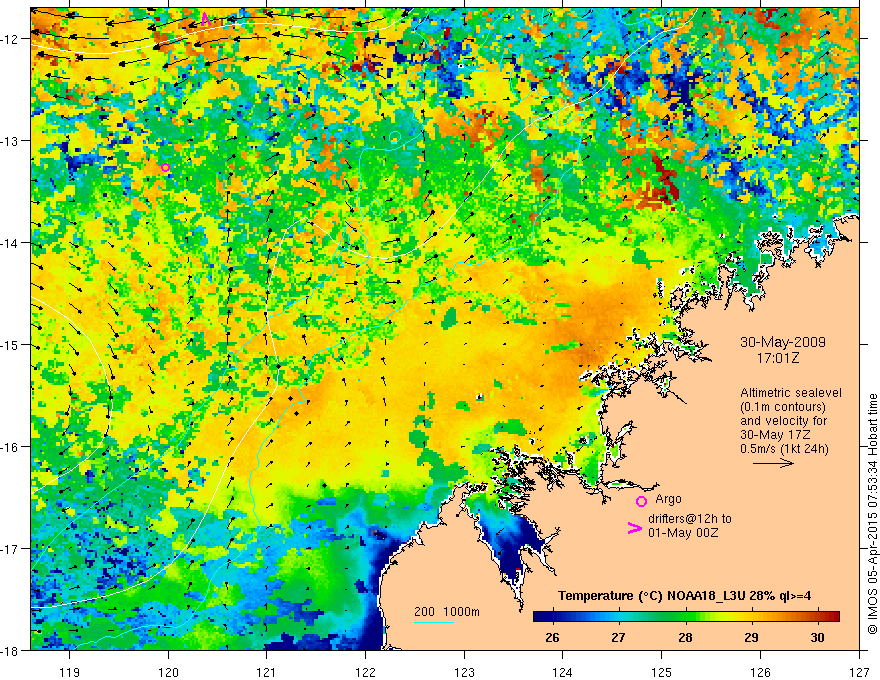Click the 0.5m/s velocity scale arrow

[773, 463]
